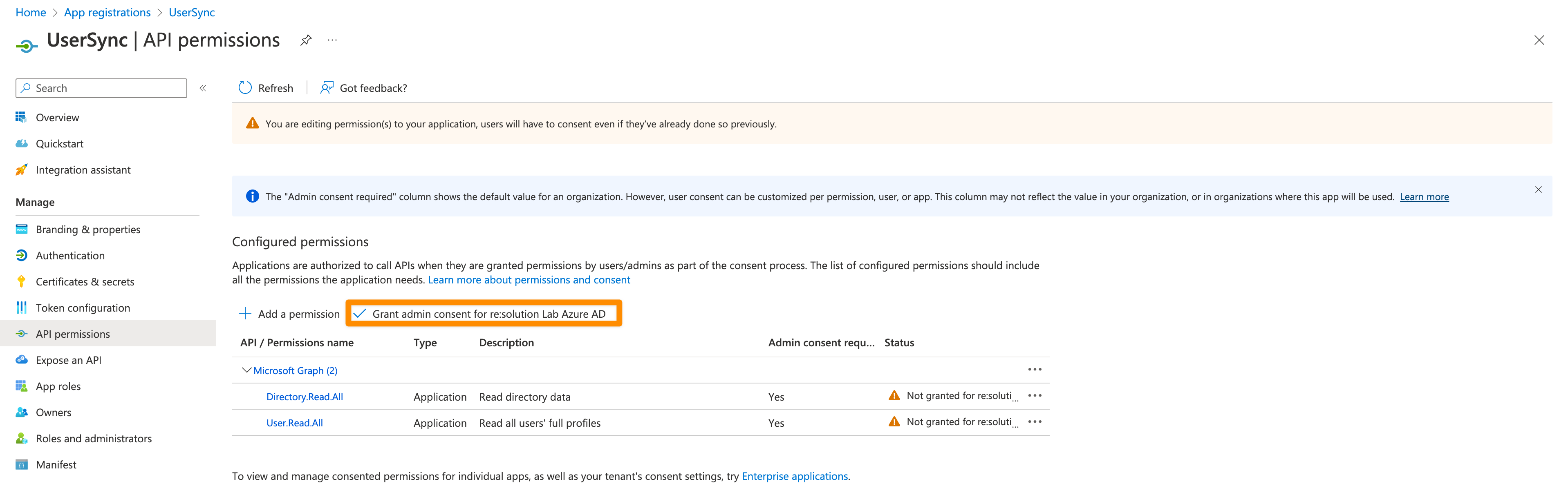Click the Authentication icon
Screen dimensions: 1568x486
click(21, 256)
